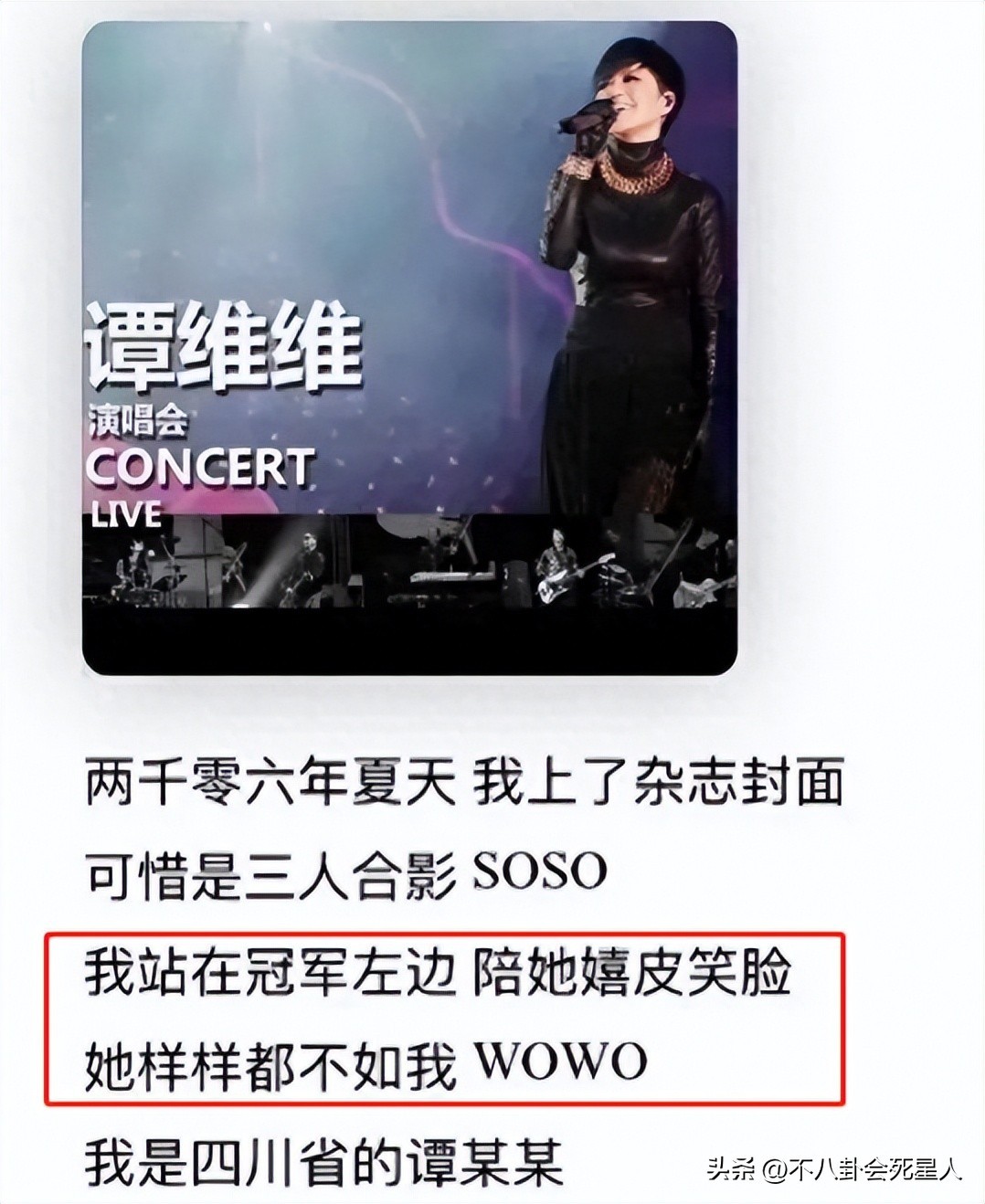Click the LIVE text on album cover
985x1204 pixels.
coord(126,513)
